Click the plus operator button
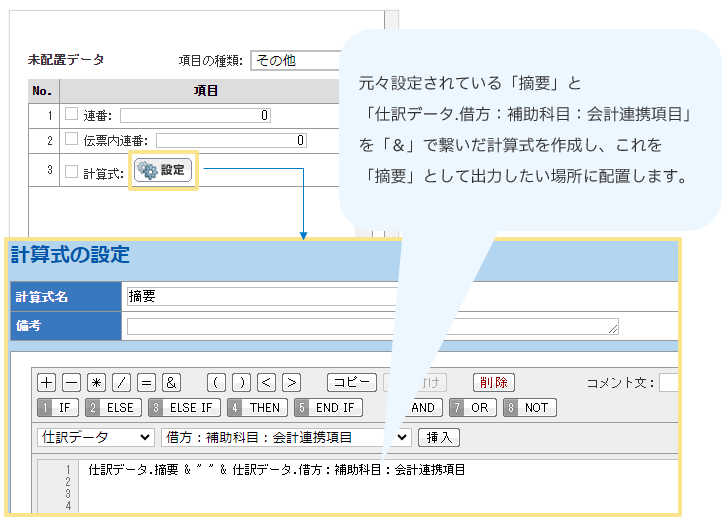 (46, 382)
